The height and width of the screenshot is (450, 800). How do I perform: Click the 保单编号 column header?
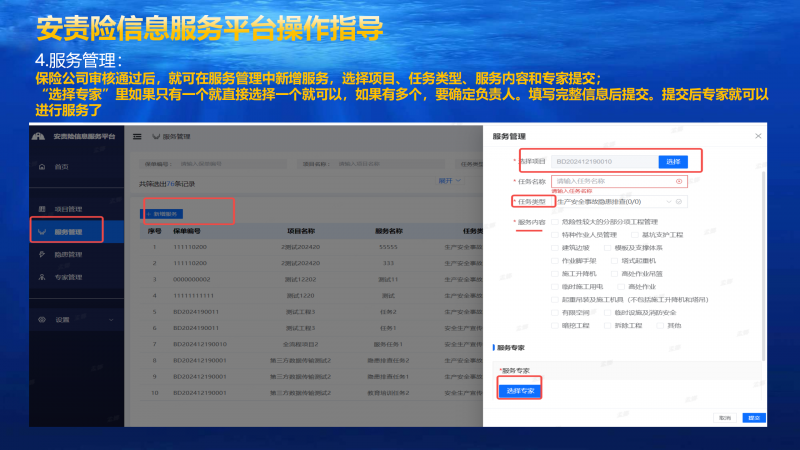click(x=187, y=231)
